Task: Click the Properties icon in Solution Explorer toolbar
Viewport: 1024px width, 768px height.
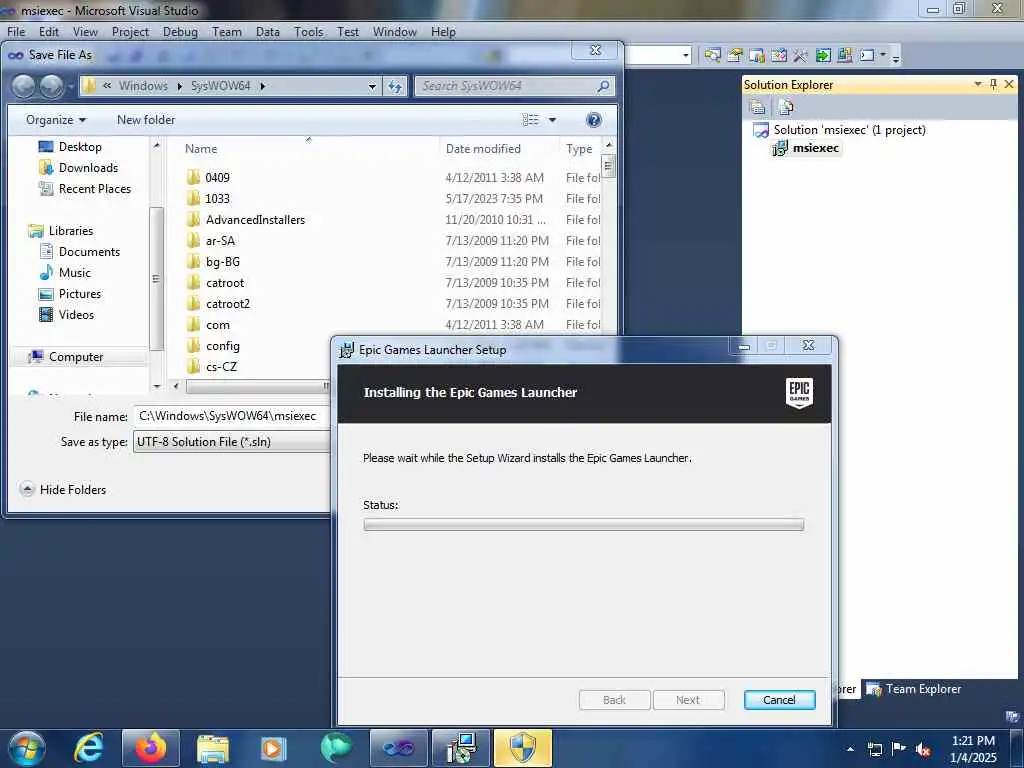Action: (x=758, y=106)
